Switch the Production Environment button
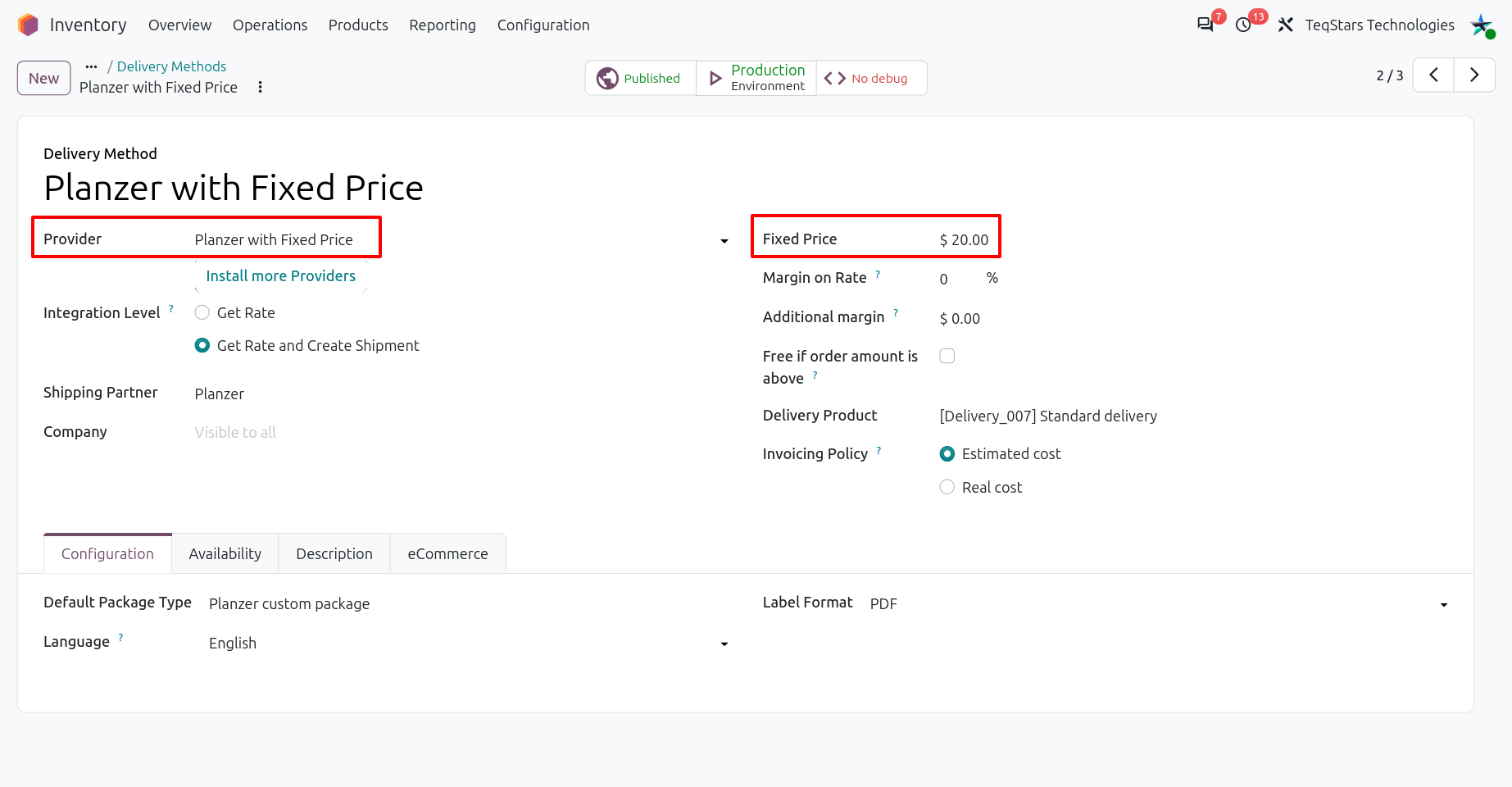This screenshot has height=787, width=1512. 756,78
